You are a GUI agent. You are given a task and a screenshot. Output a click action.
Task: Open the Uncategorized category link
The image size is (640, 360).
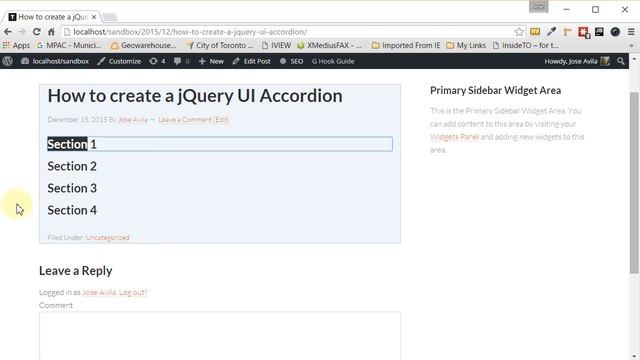tap(108, 237)
